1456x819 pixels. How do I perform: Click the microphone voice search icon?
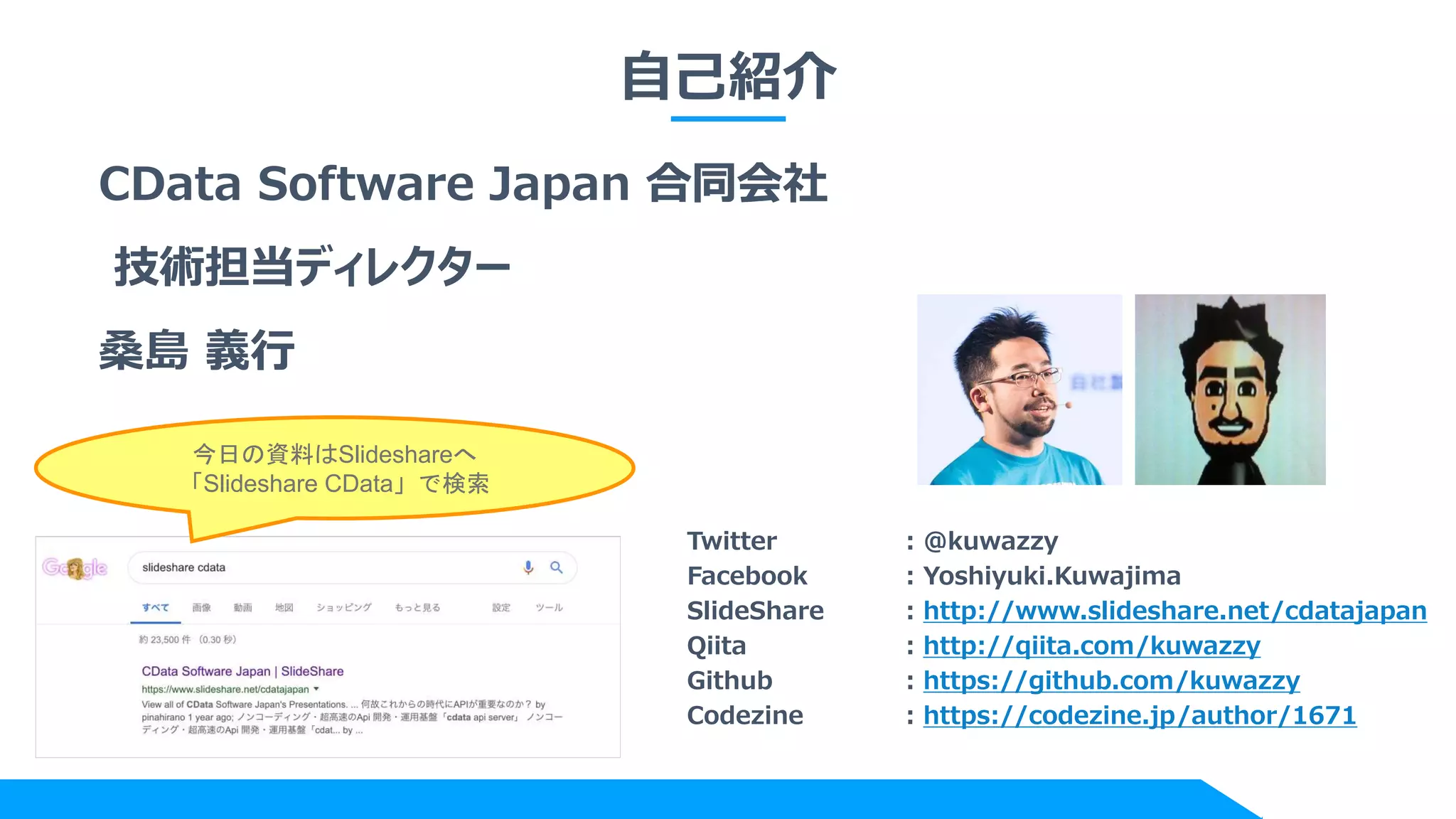tap(528, 567)
